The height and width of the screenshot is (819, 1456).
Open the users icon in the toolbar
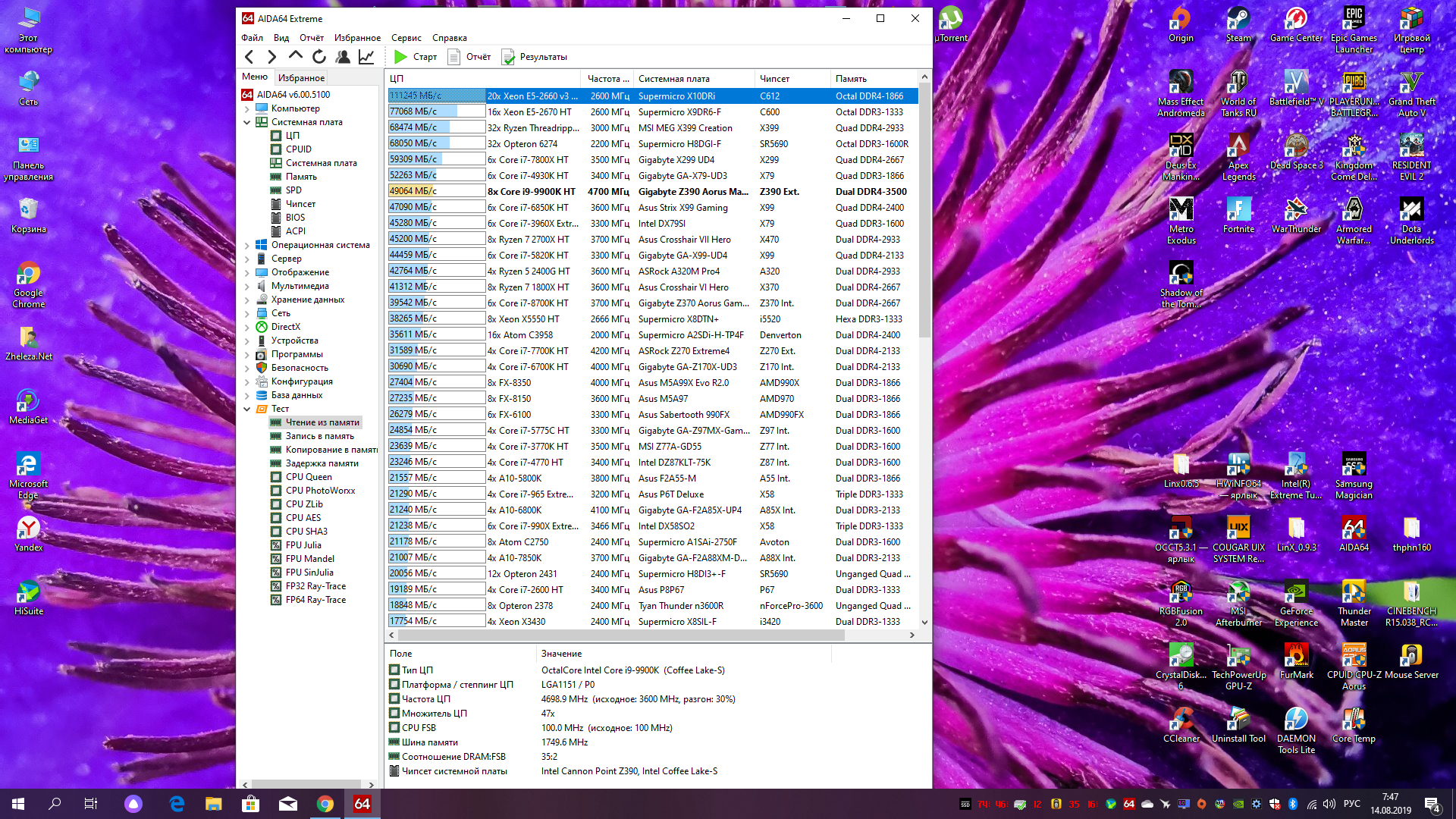pyautogui.click(x=343, y=57)
